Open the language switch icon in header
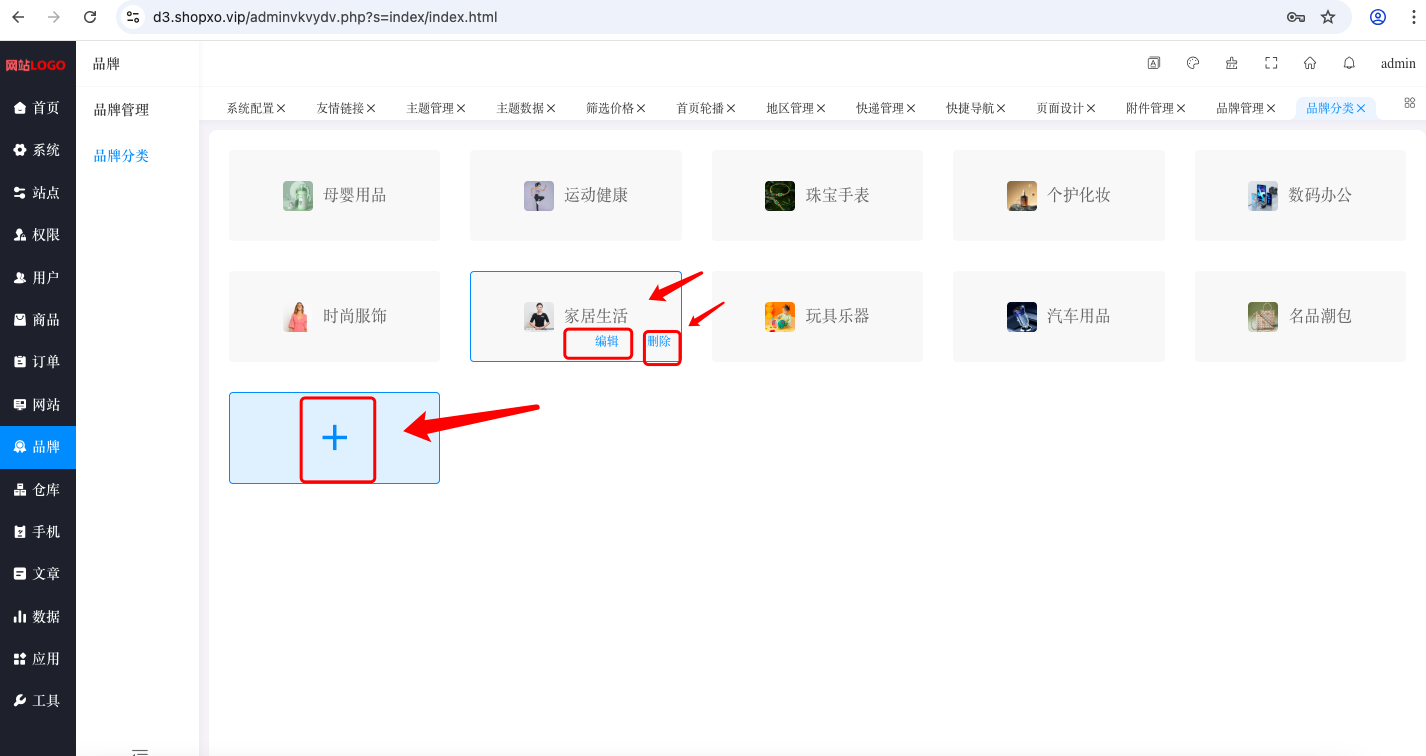 tap(1153, 63)
